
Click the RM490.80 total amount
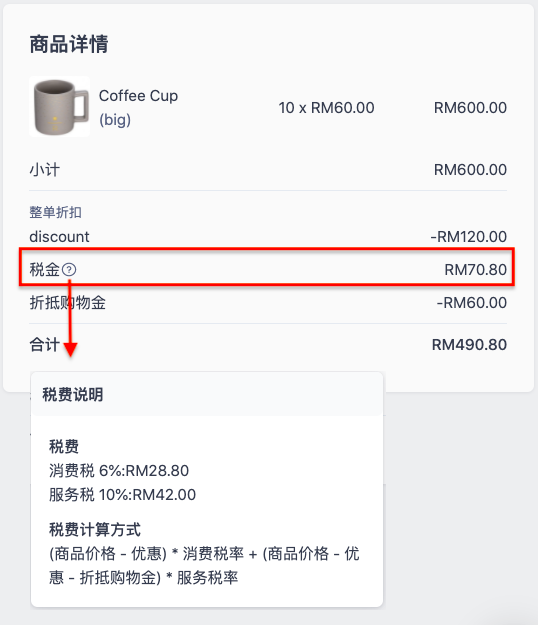(469, 345)
